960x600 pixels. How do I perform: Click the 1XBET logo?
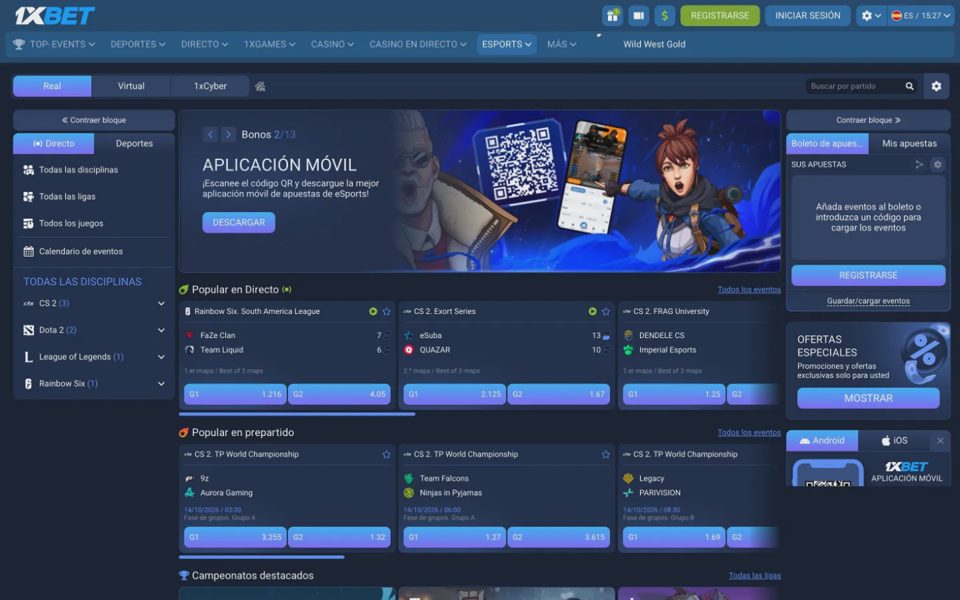[54, 15]
